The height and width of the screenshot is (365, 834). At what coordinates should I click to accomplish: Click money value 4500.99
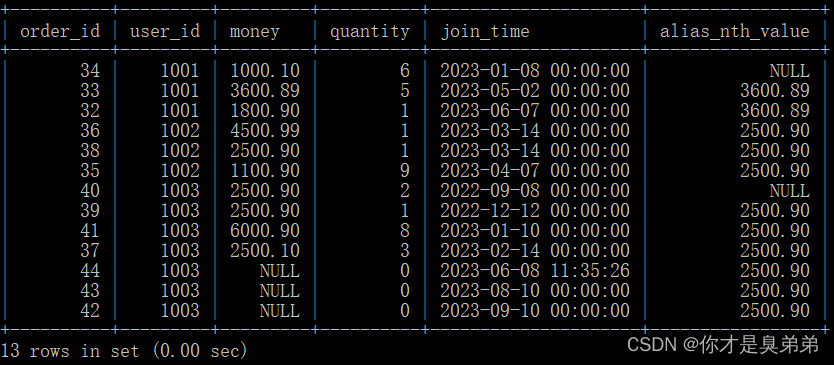click(x=265, y=130)
